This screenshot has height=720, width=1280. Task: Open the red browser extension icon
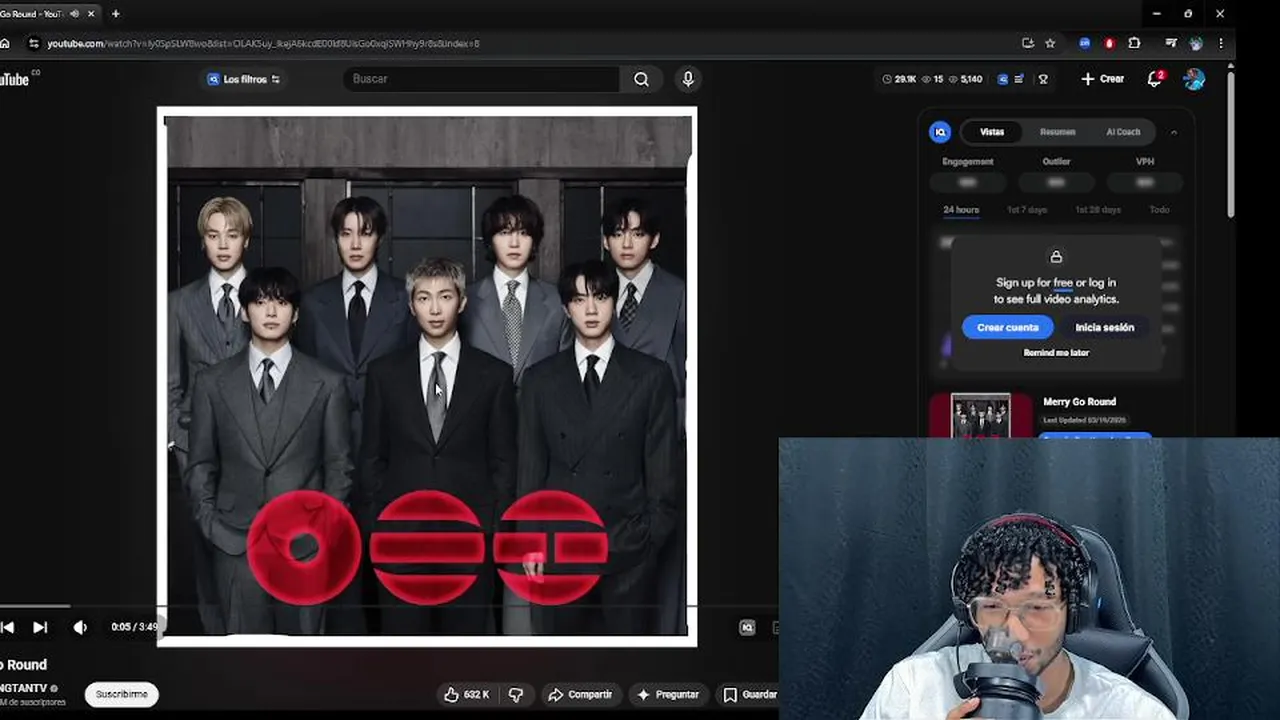(1109, 43)
